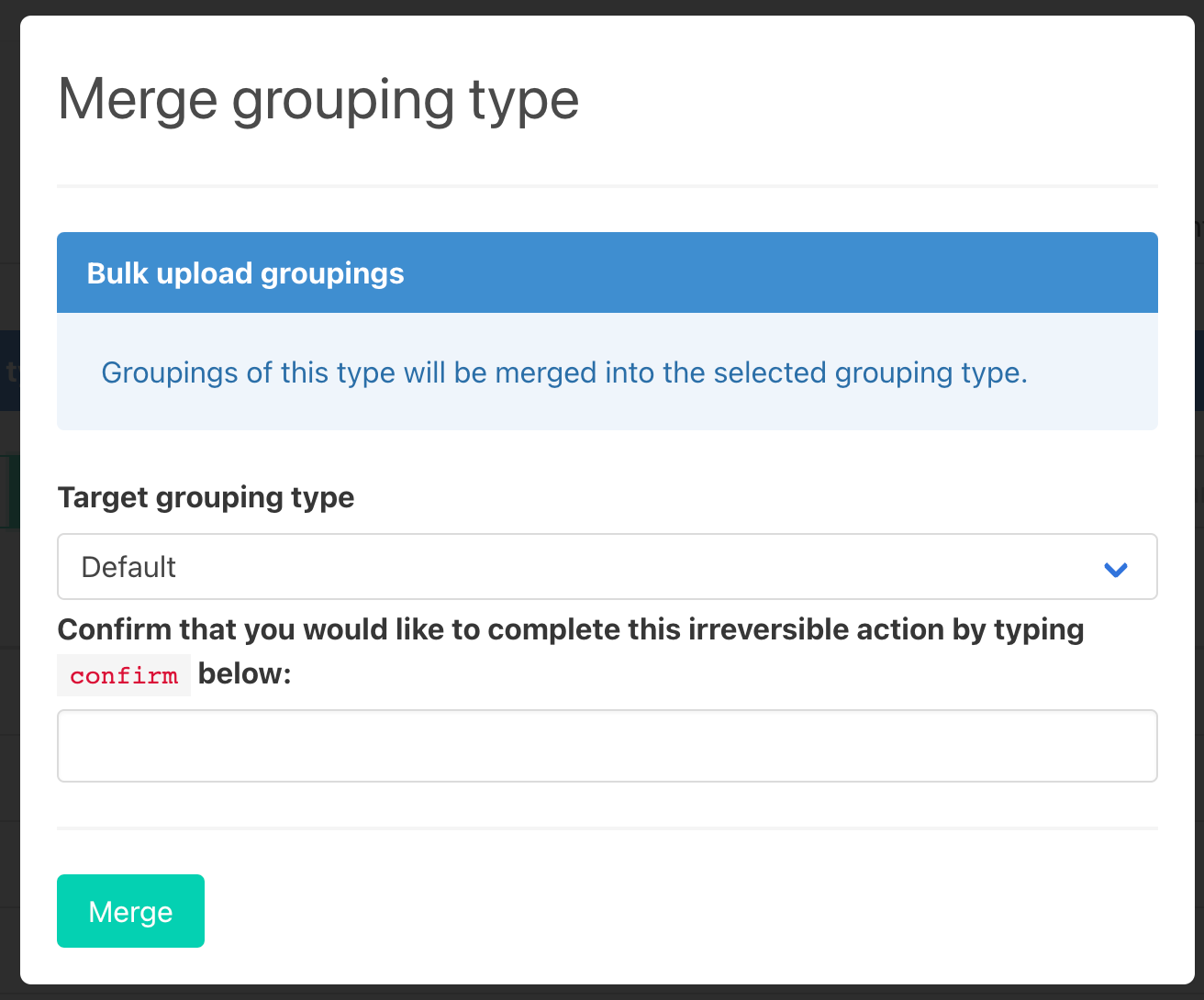Click the "Confirm that you would like" instruction
Viewport: 1204px width, 1000px height.
tap(570, 630)
